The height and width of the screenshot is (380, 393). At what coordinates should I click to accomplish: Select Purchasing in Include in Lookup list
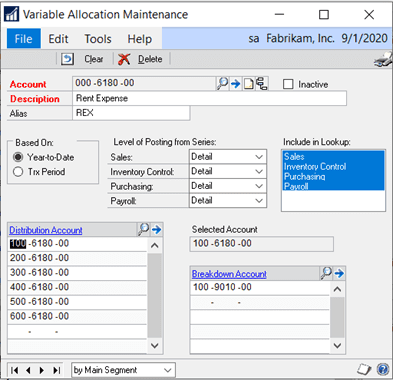tap(333, 176)
